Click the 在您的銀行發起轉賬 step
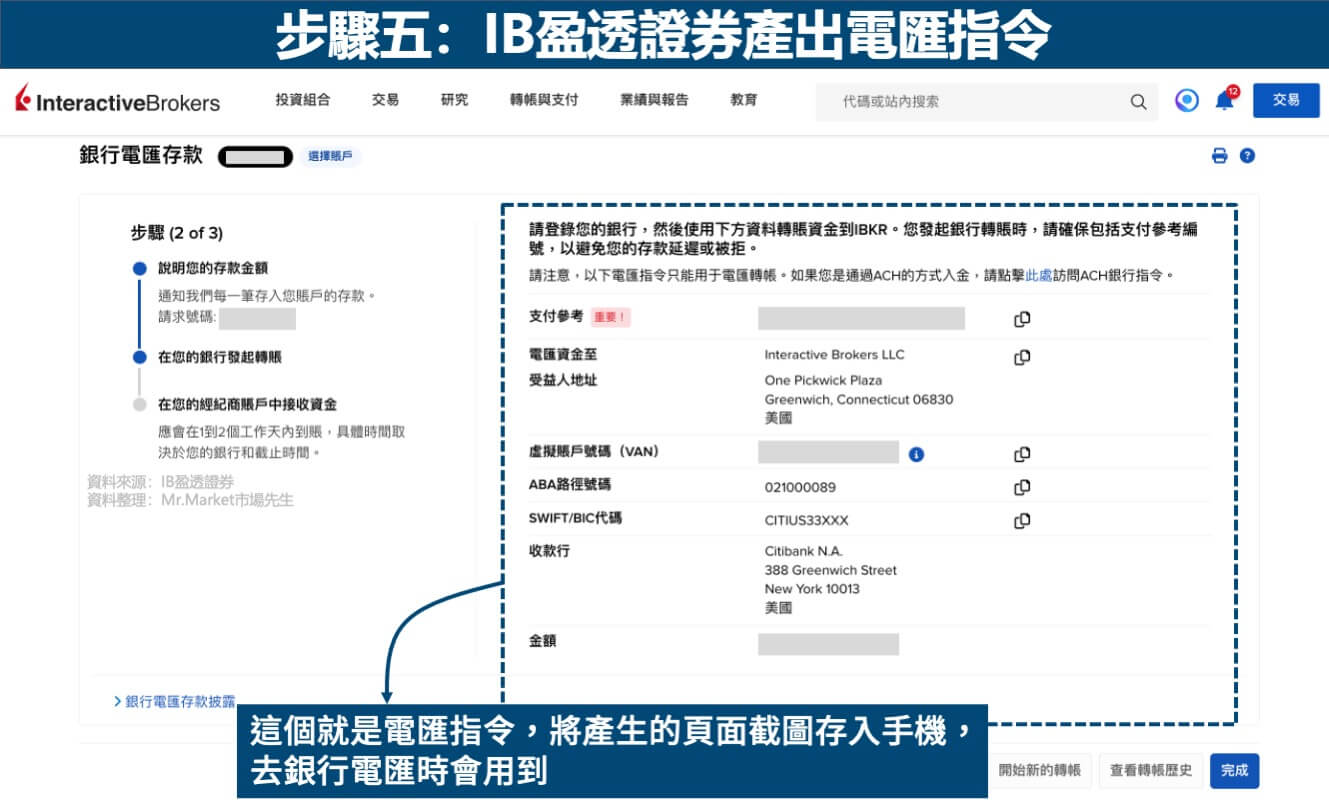The height and width of the screenshot is (811, 1329). 220,357
